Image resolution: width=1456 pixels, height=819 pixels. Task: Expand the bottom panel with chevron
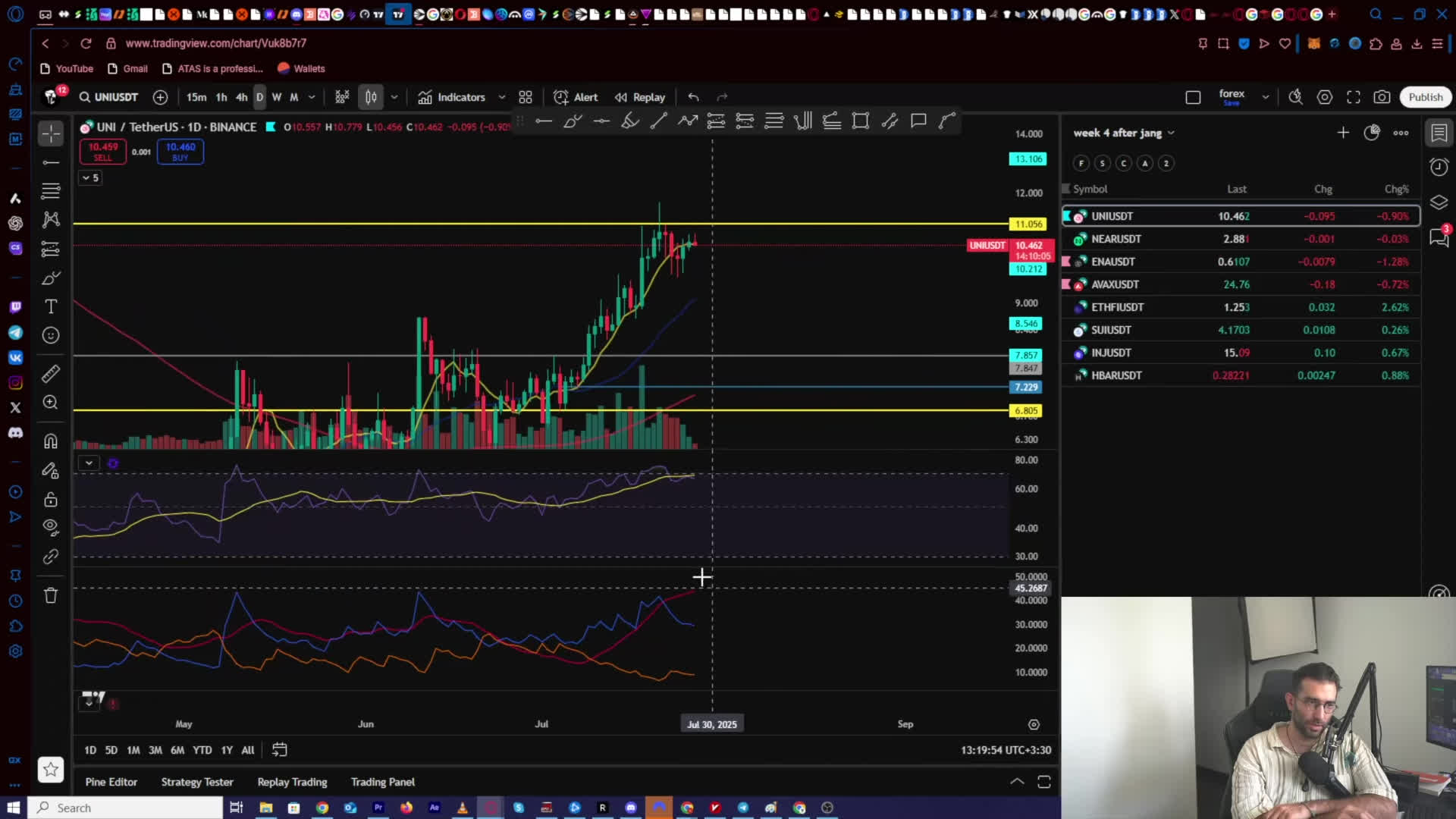[1017, 782]
